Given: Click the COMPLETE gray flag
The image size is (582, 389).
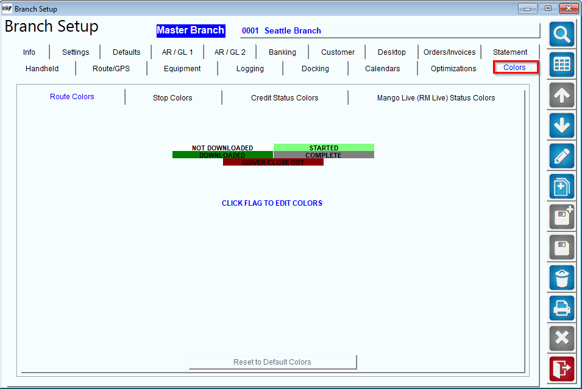Looking at the screenshot, I should click(324, 155).
